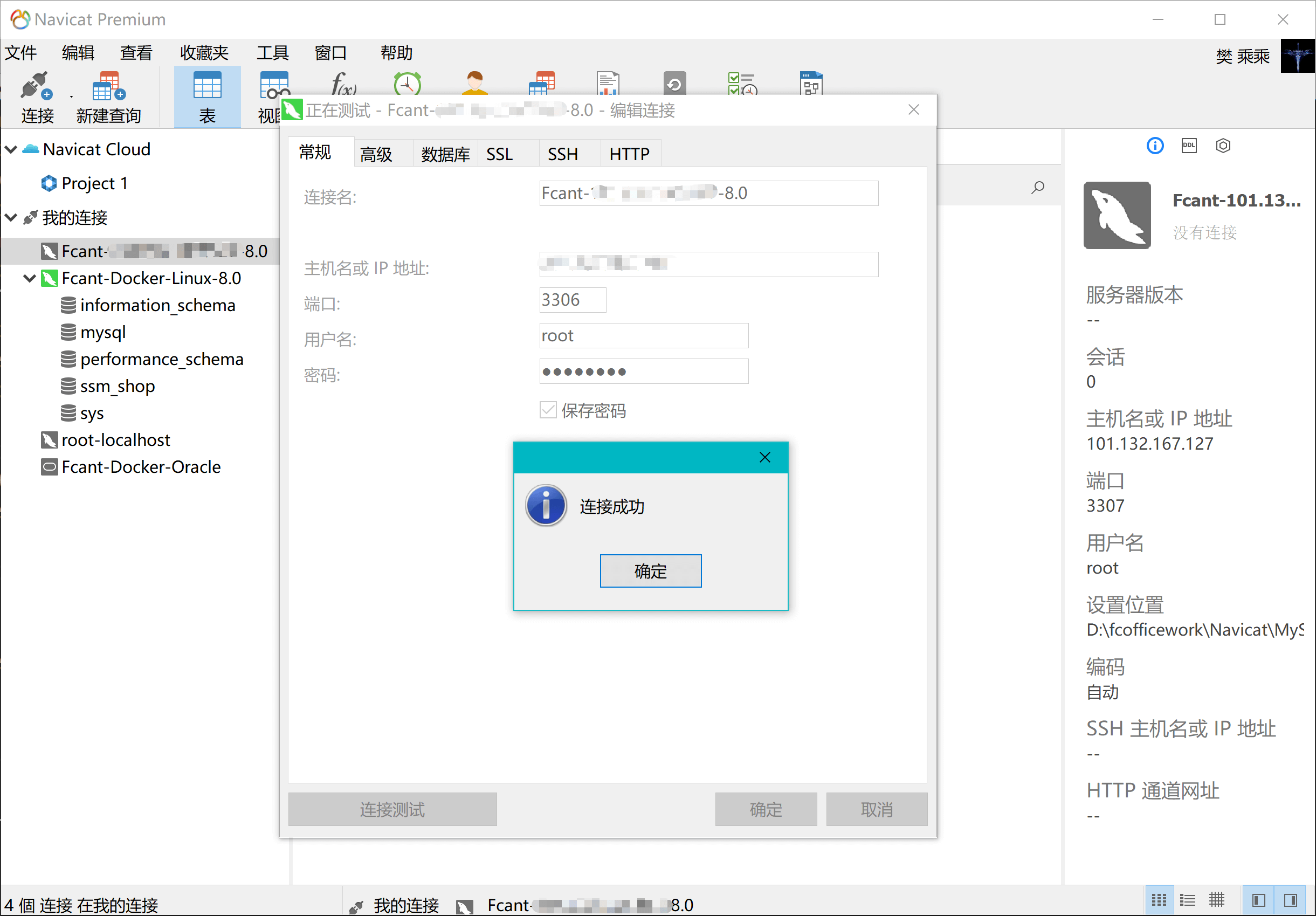Image resolution: width=1316 pixels, height=916 pixels.
Task: Collapse the Navicat Cloud tree node
Action: [11, 149]
